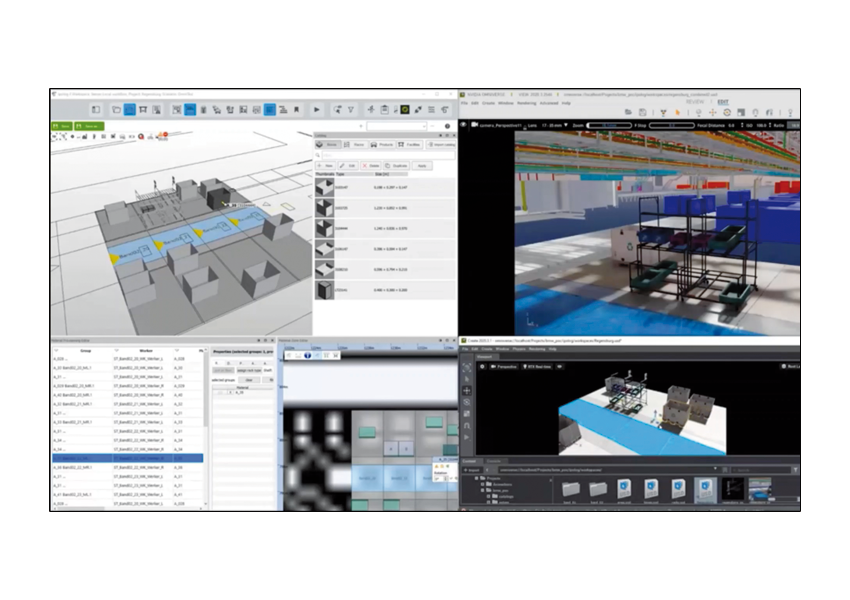Viewport: 850px width, 600px height.
Task: Select the highlighted blue row in group table
Action: pos(128,458)
